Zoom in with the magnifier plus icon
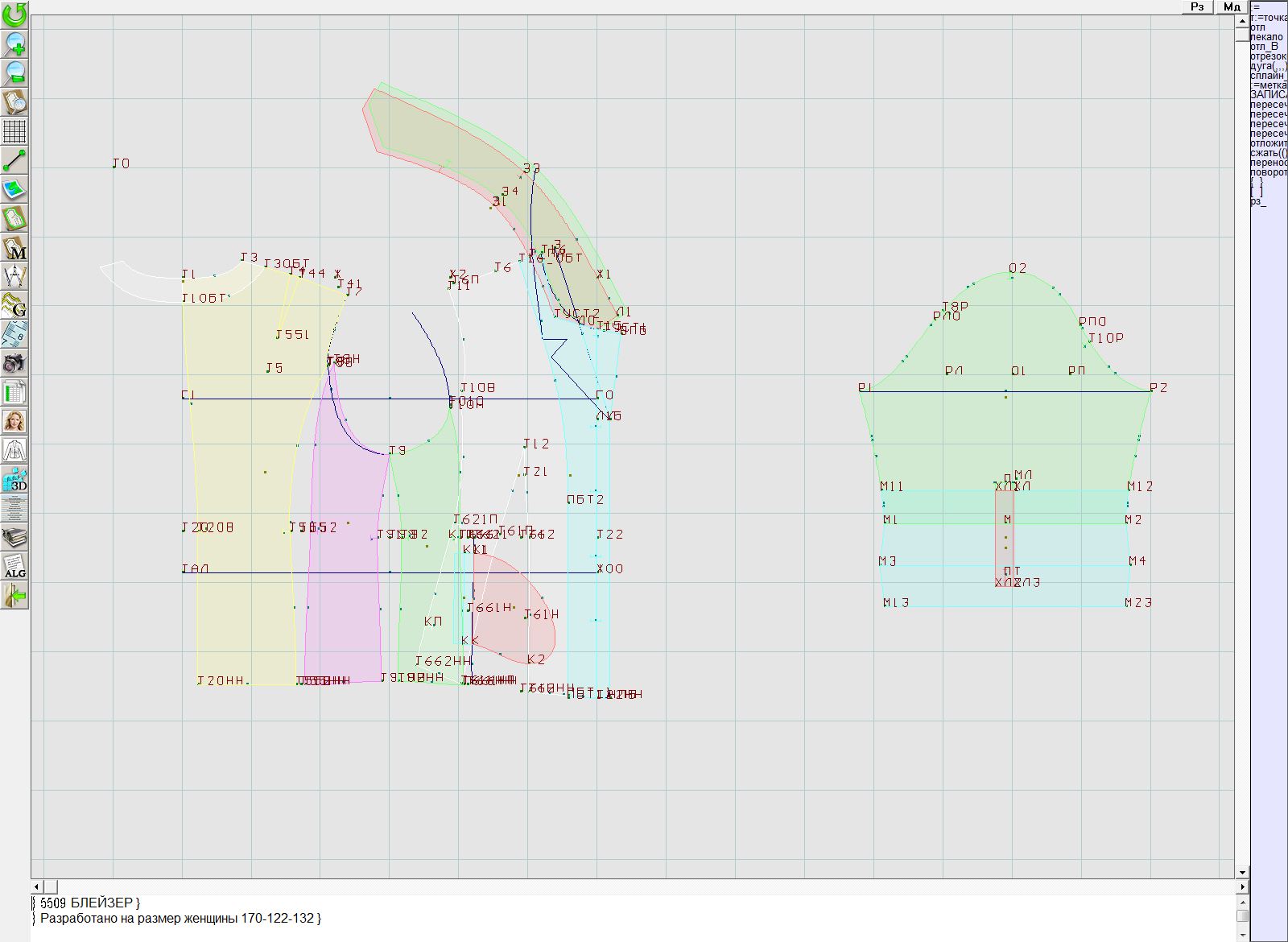 14,43
